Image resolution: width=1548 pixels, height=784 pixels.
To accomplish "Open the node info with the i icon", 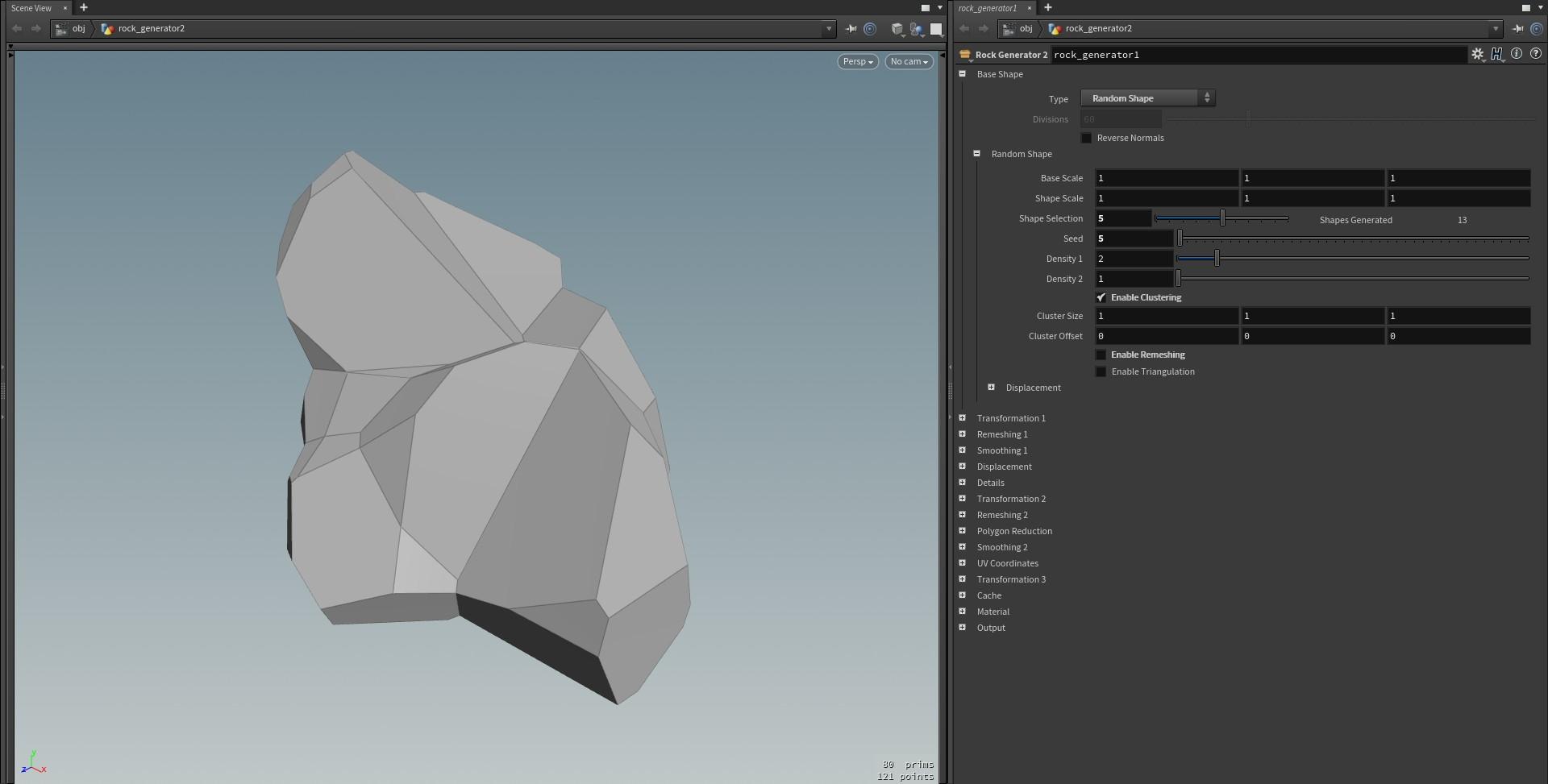I will click(1517, 54).
